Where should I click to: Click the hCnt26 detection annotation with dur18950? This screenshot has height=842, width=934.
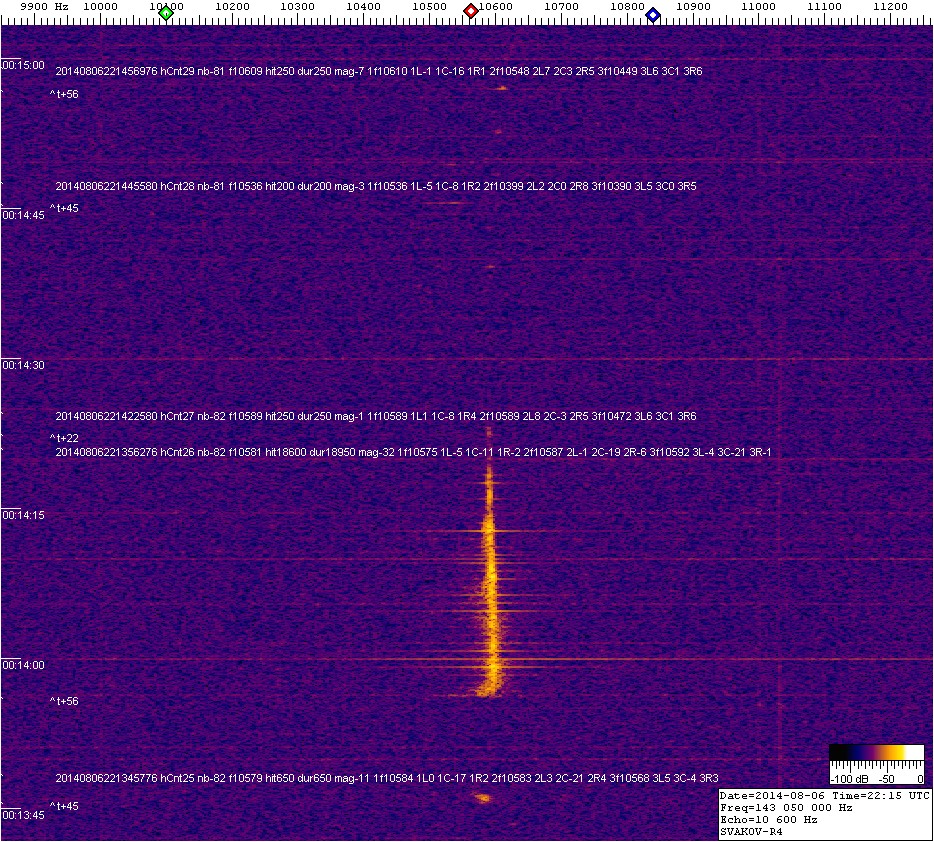pyautogui.click(x=413, y=453)
